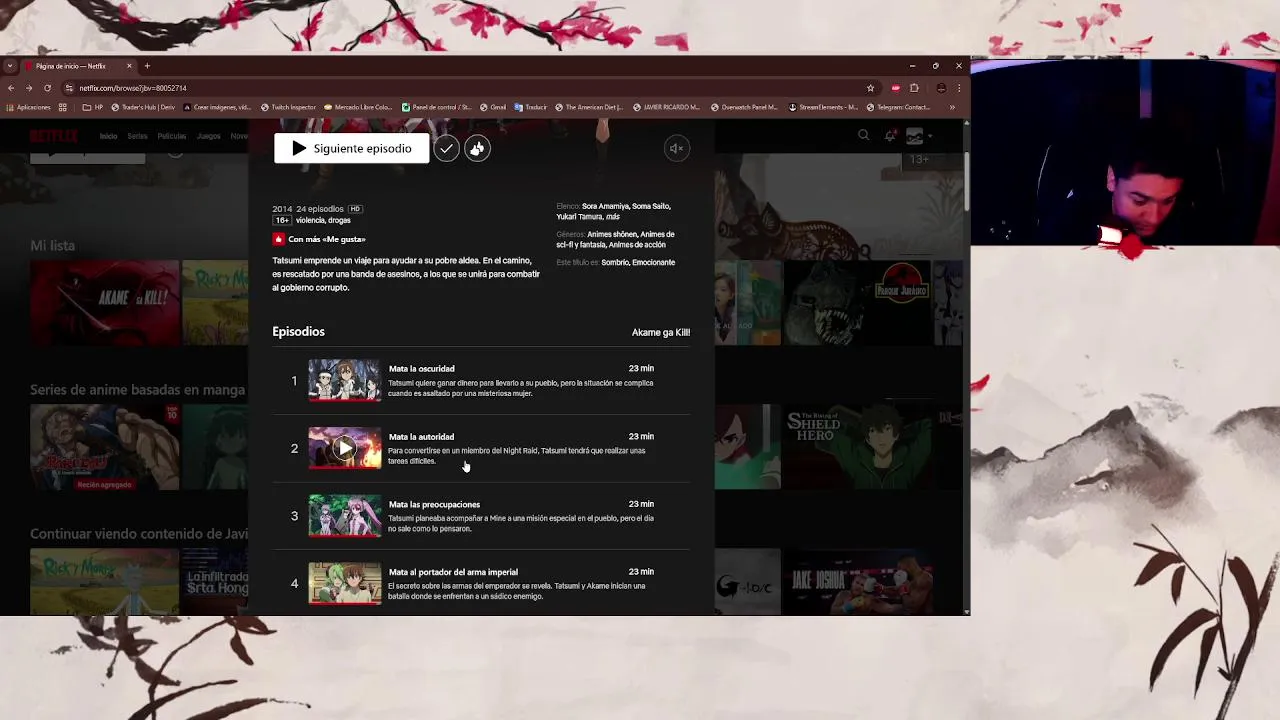Open The American Diet bookmark
This screenshot has width=1280, height=720.
pyautogui.click(x=589, y=107)
